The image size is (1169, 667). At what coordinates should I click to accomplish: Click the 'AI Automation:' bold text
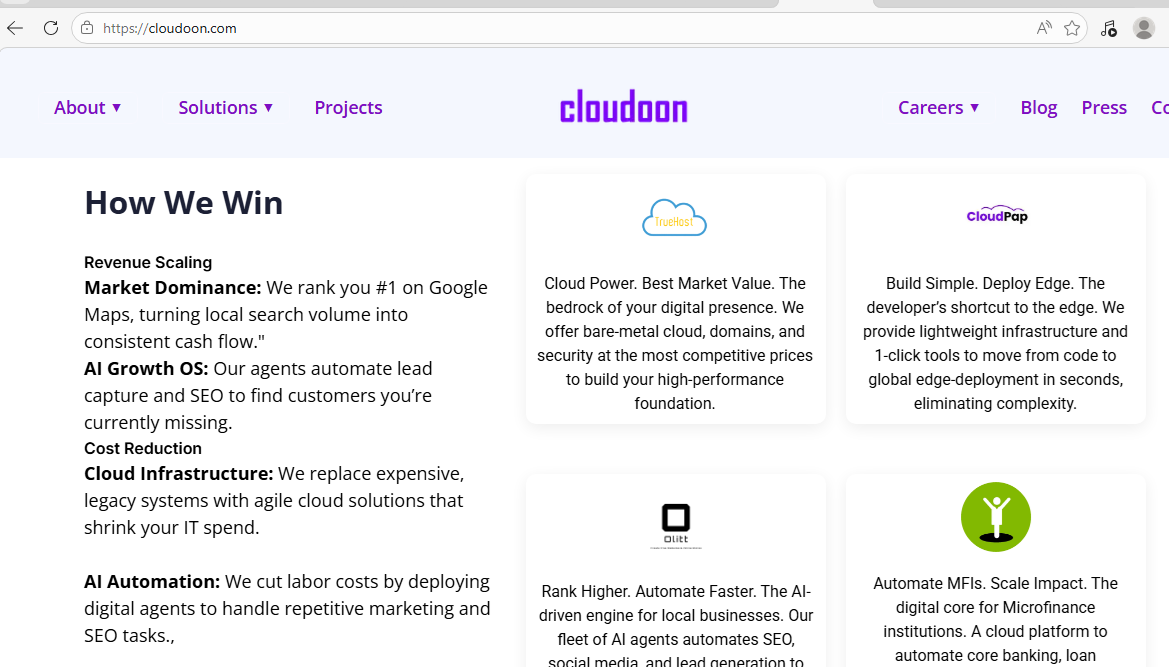pos(152,582)
